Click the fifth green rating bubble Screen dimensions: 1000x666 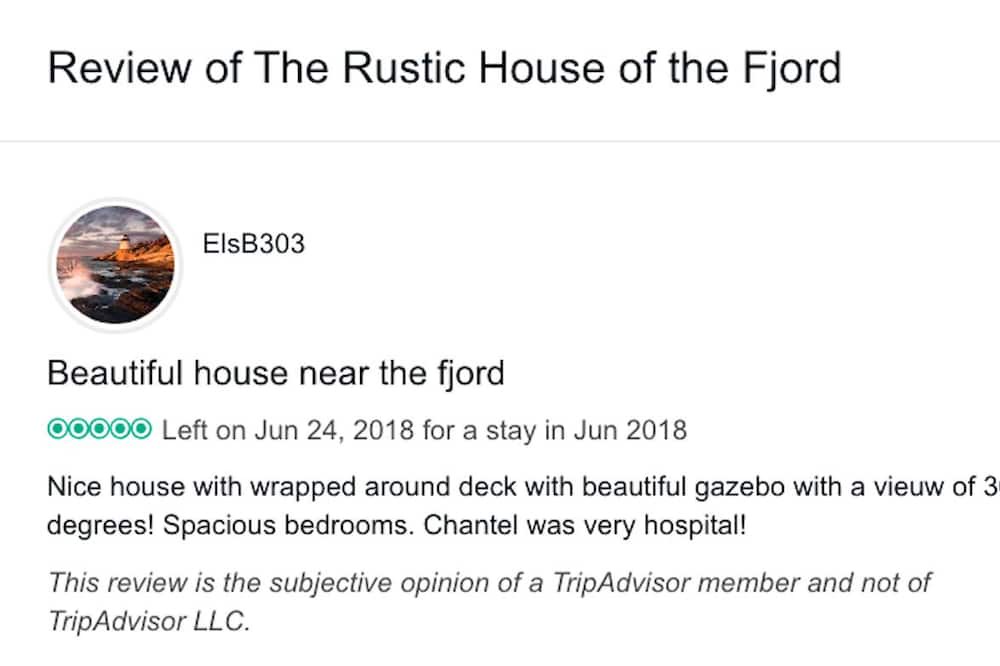pyautogui.click(x=141, y=430)
